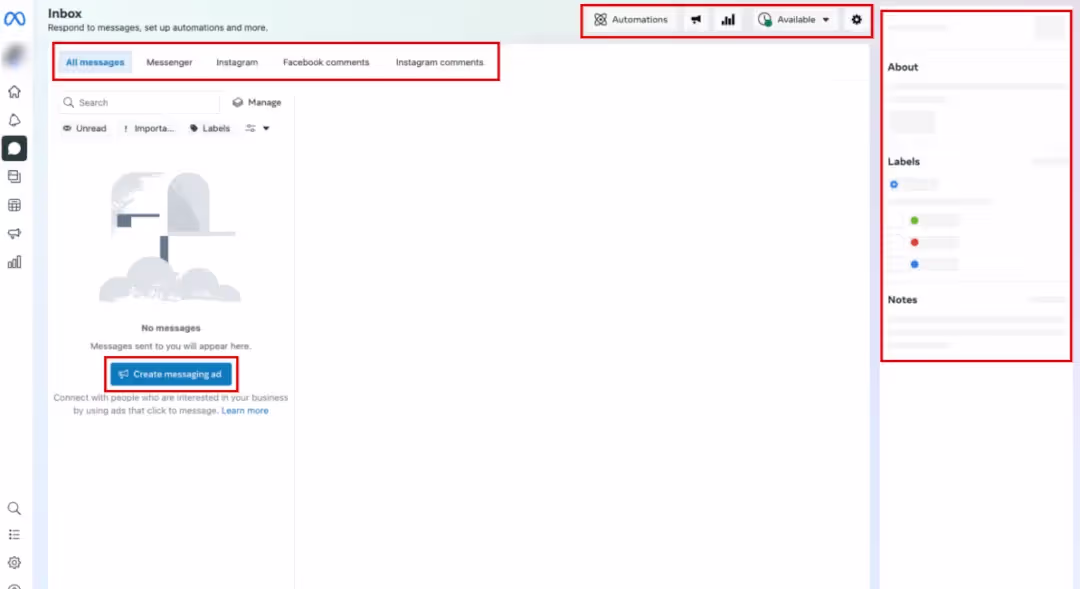The image size is (1080, 589).
Task: Click the sidebar search magnifier icon
Action: pyautogui.click(x=14, y=508)
